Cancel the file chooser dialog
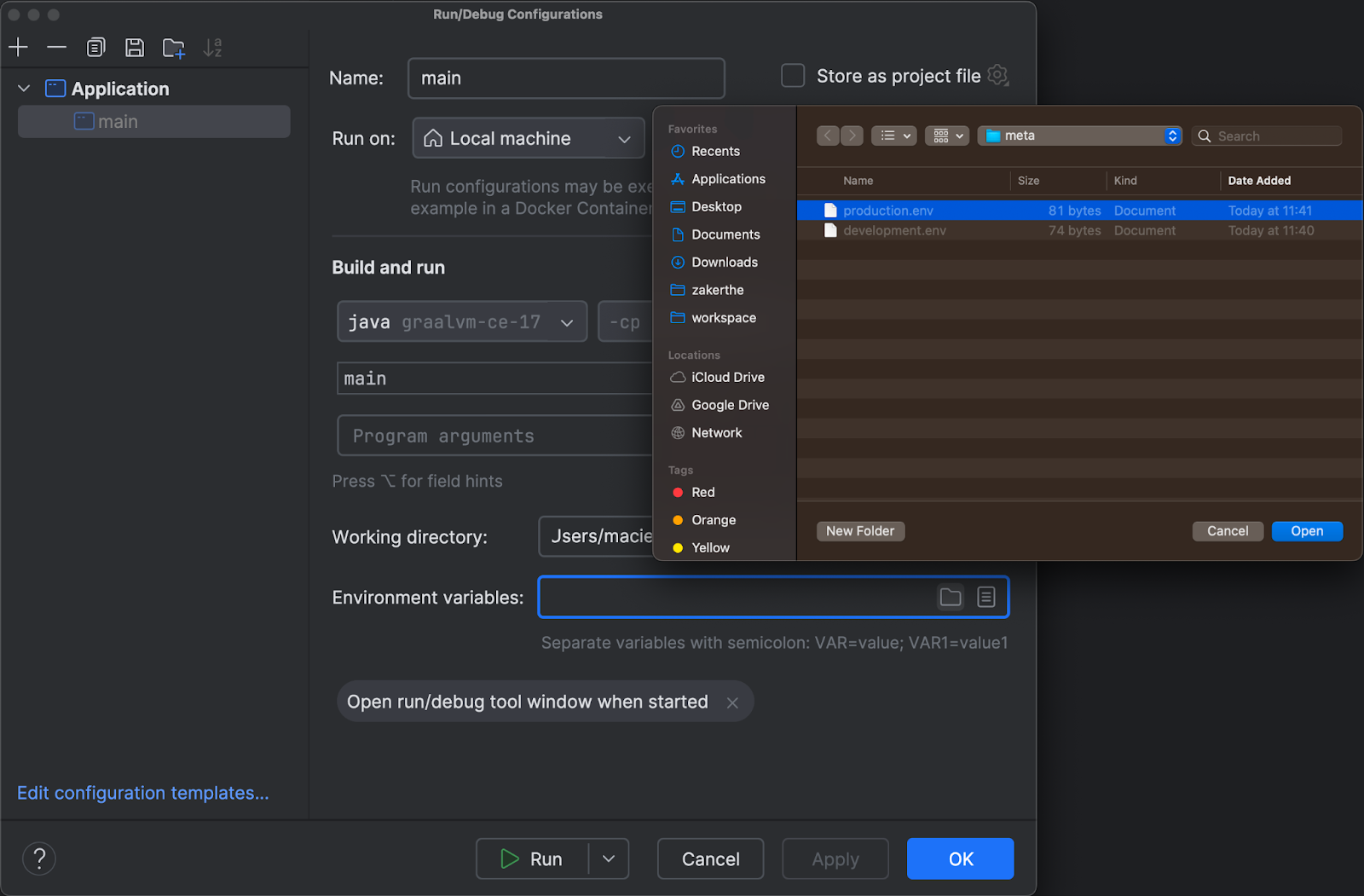 coord(1228,531)
